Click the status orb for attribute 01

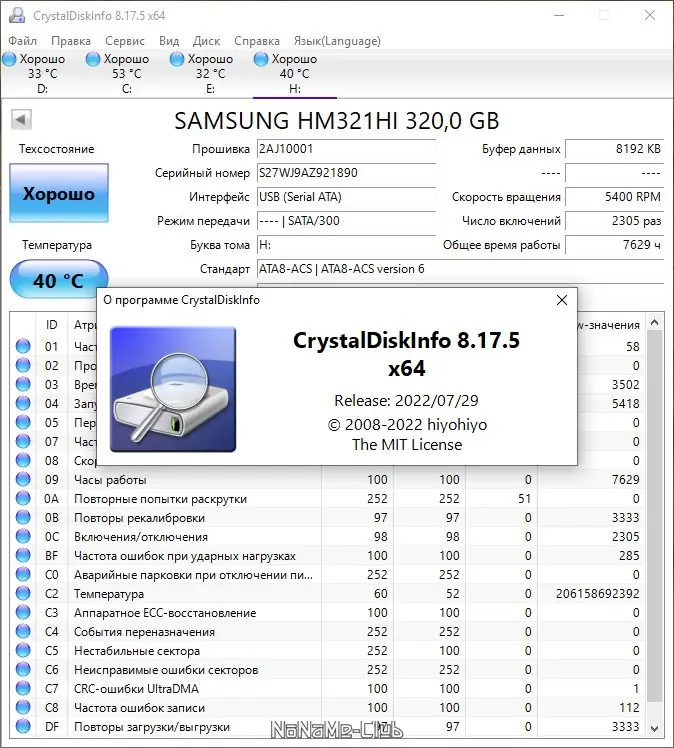click(23, 346)
